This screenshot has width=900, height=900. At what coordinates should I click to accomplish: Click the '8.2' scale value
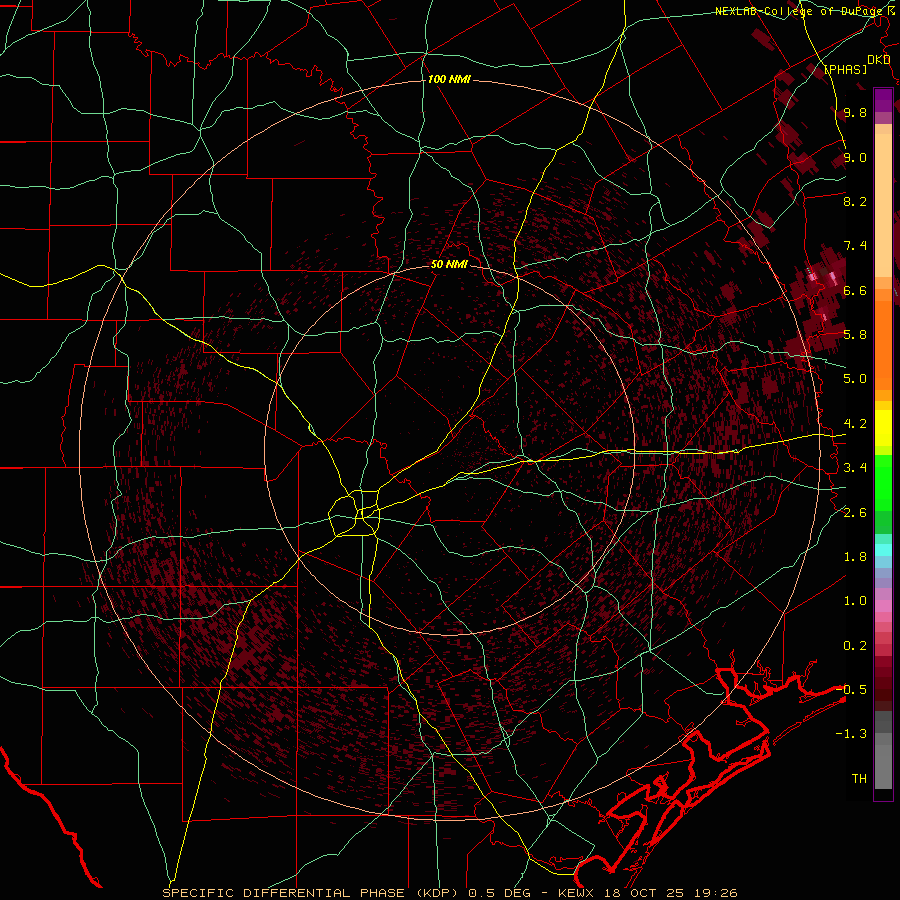pos(855,201)
